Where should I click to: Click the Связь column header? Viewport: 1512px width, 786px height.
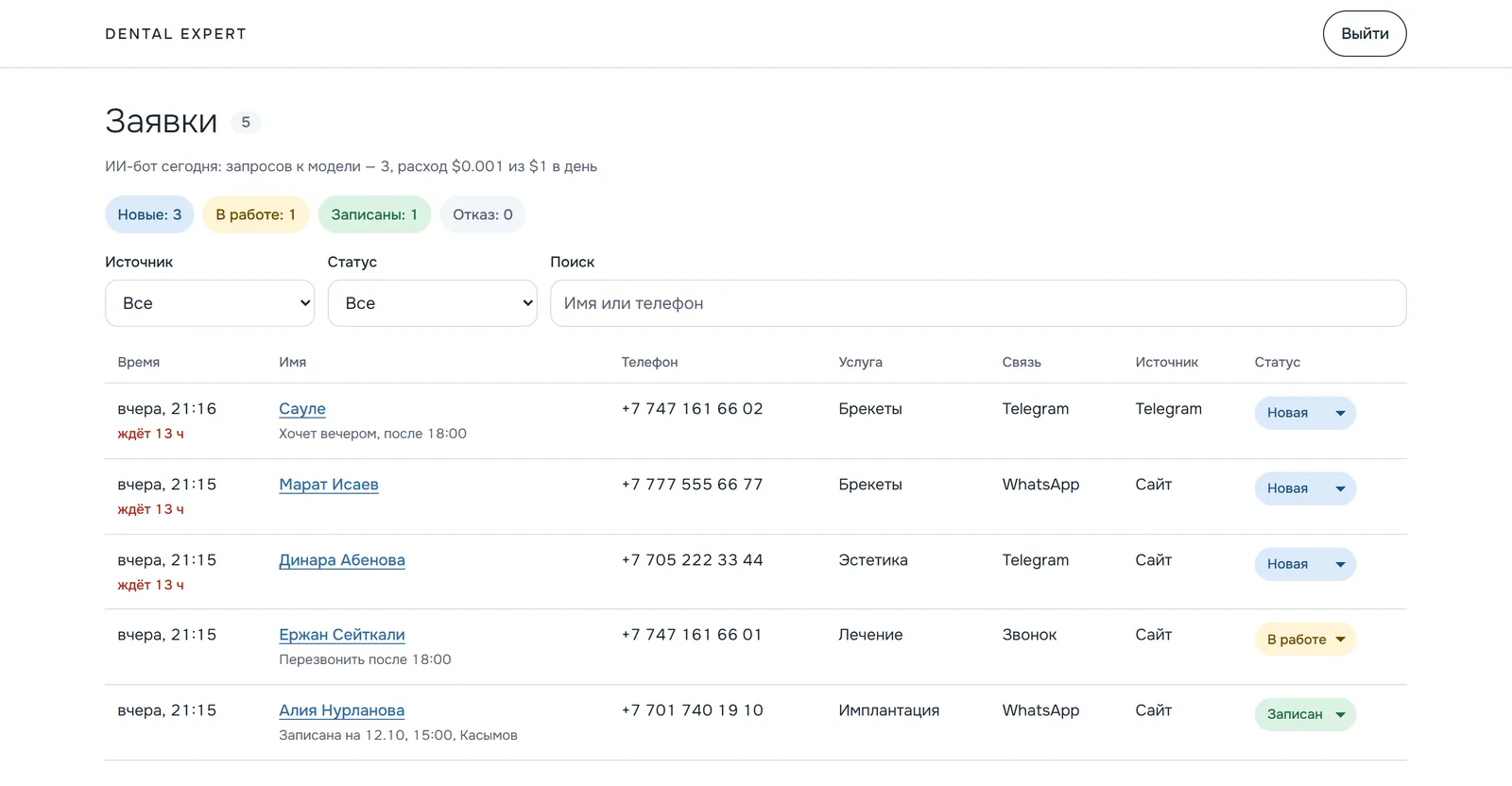click(1022, 362)
